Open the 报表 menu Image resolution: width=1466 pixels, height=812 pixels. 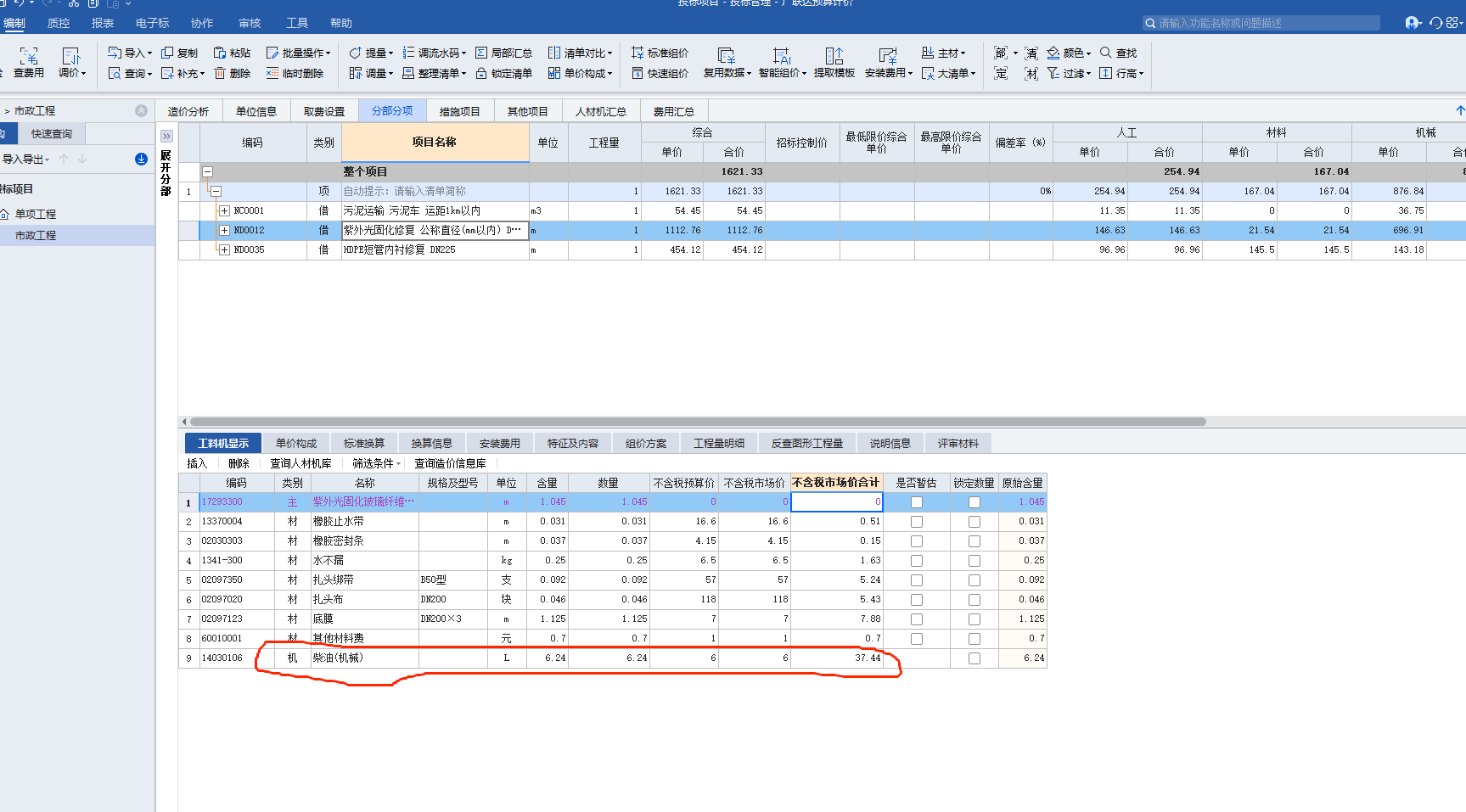pos(103,23)
